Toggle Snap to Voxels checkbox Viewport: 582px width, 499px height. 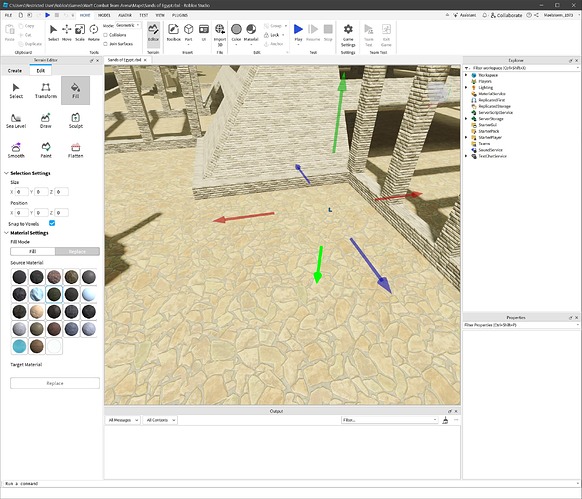pos(52,223)
